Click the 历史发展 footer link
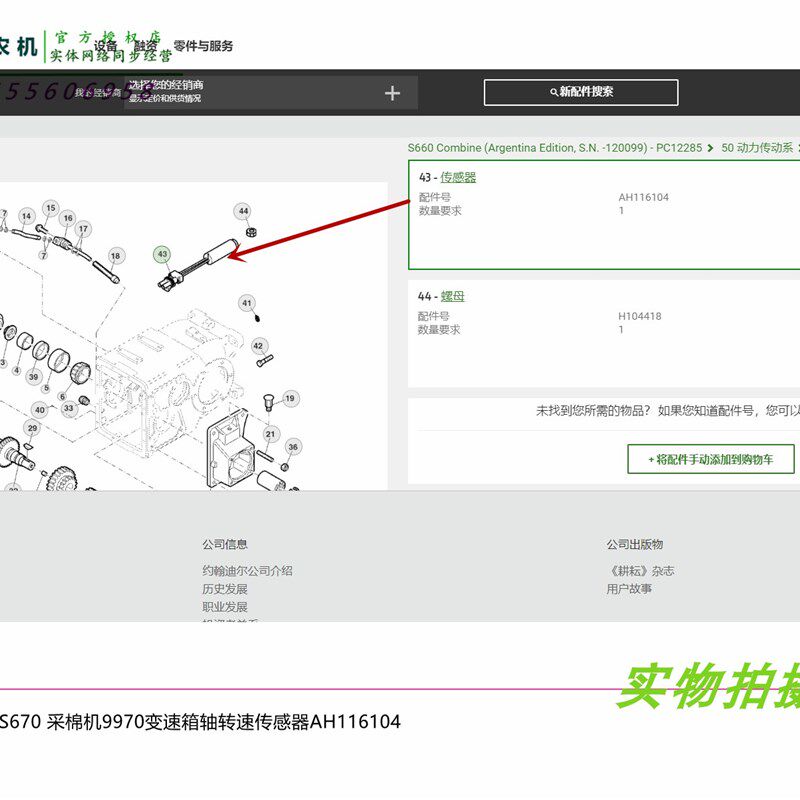This screenshot has height=800, width=800. click(224, 589)
